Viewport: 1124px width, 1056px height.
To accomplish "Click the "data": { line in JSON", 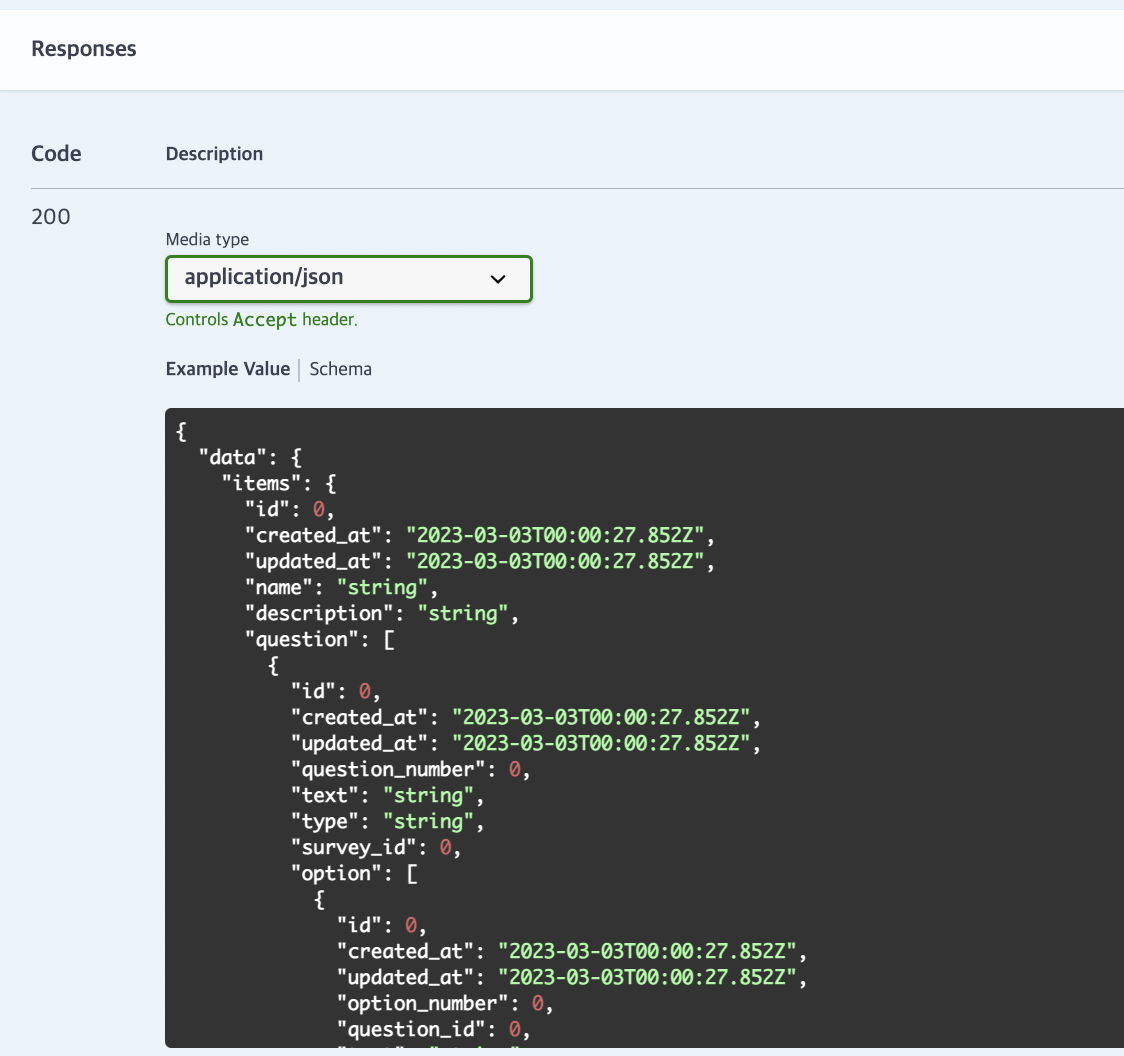I will 250,457.
